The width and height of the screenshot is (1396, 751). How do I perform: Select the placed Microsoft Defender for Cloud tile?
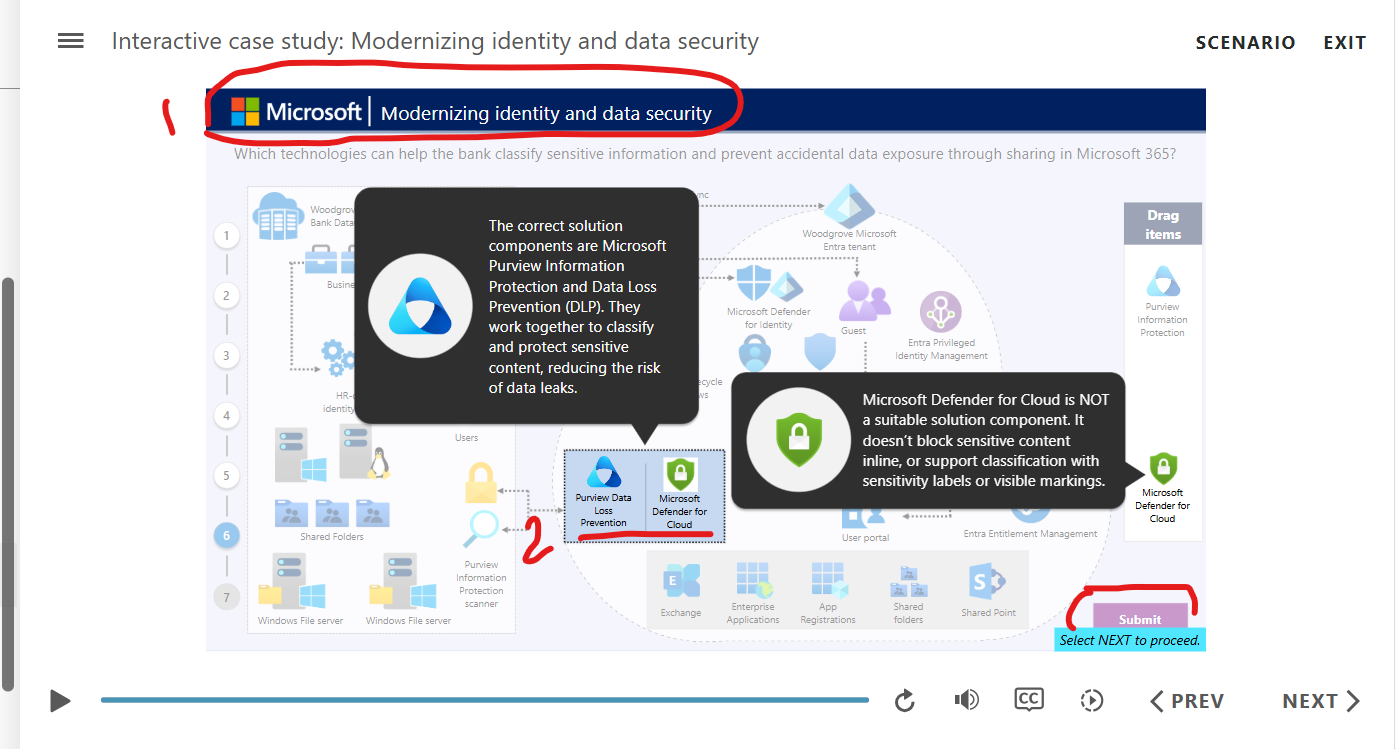coord(680,495)
